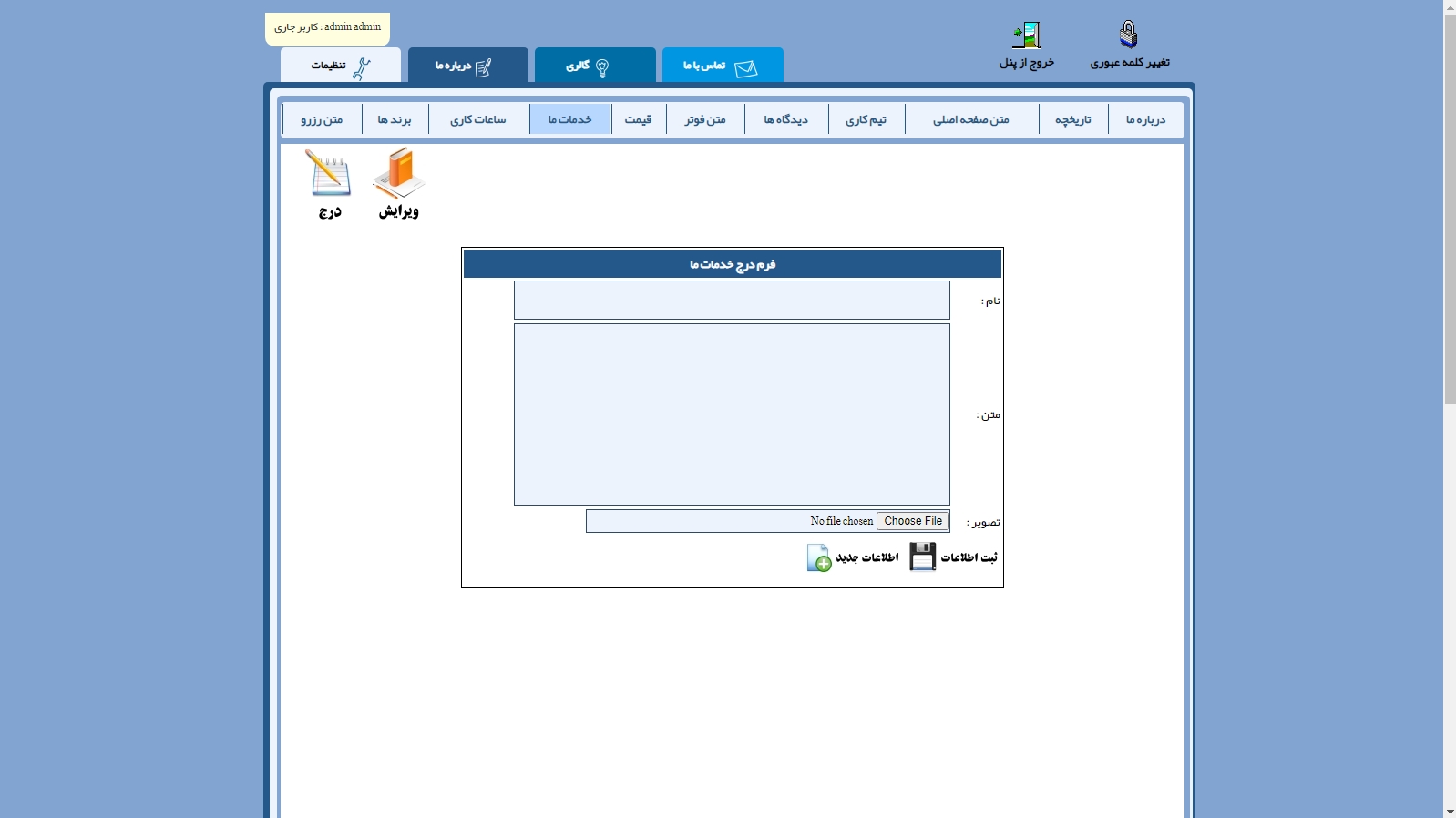Click the scrollbar up arrow
This screenshot has width=1456, height=818.
pyautogui.click(x=1450, y=6)
